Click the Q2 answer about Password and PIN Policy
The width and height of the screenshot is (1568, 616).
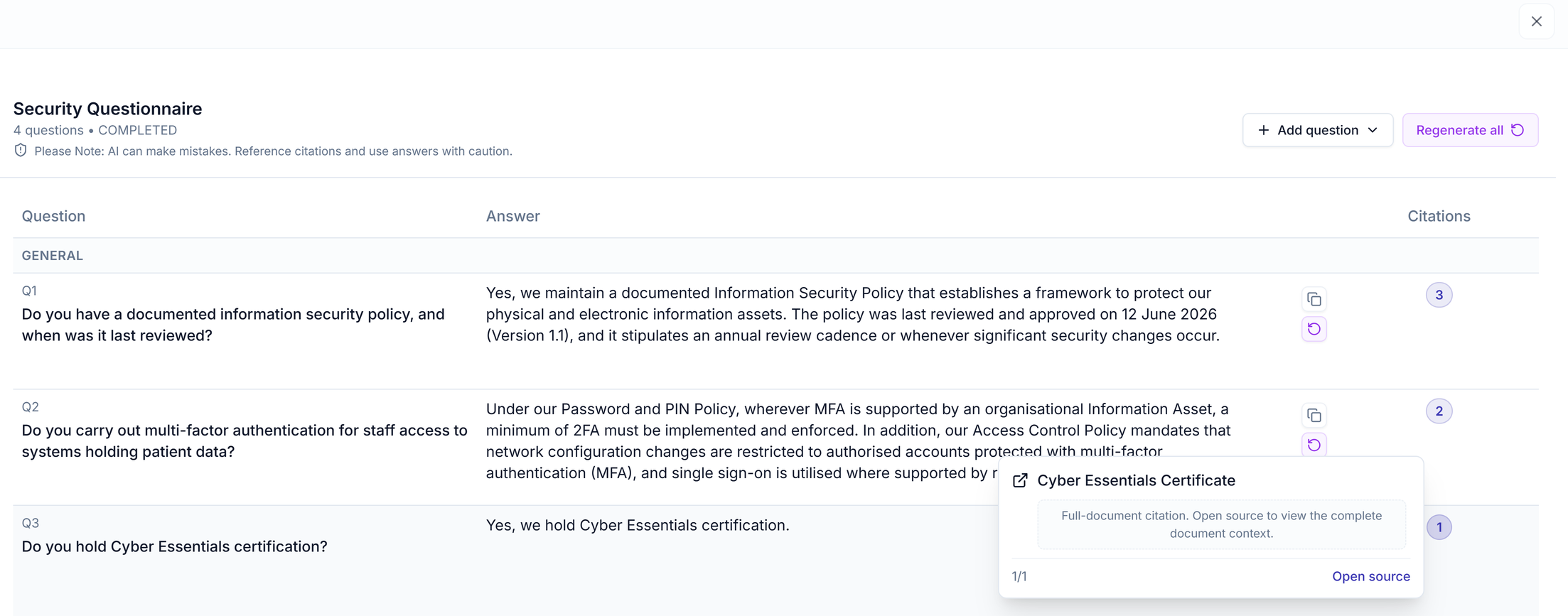click(x=858, y=441)
